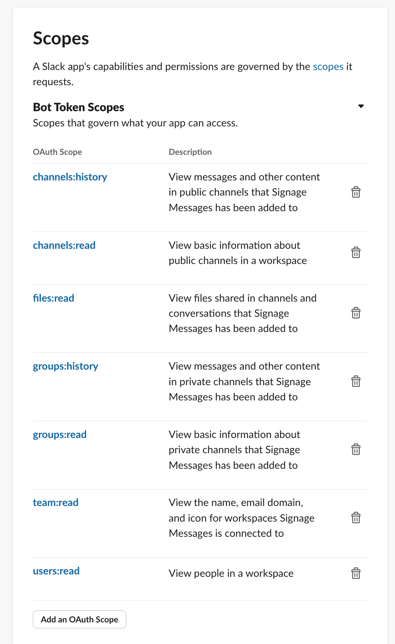Delete users:read scope via trash icon

(x=356, y=573)
